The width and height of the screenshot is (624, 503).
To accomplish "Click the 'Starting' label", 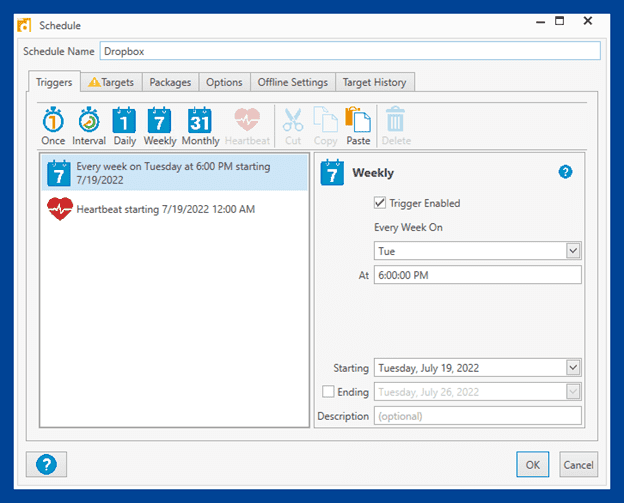I will point(351,368).
